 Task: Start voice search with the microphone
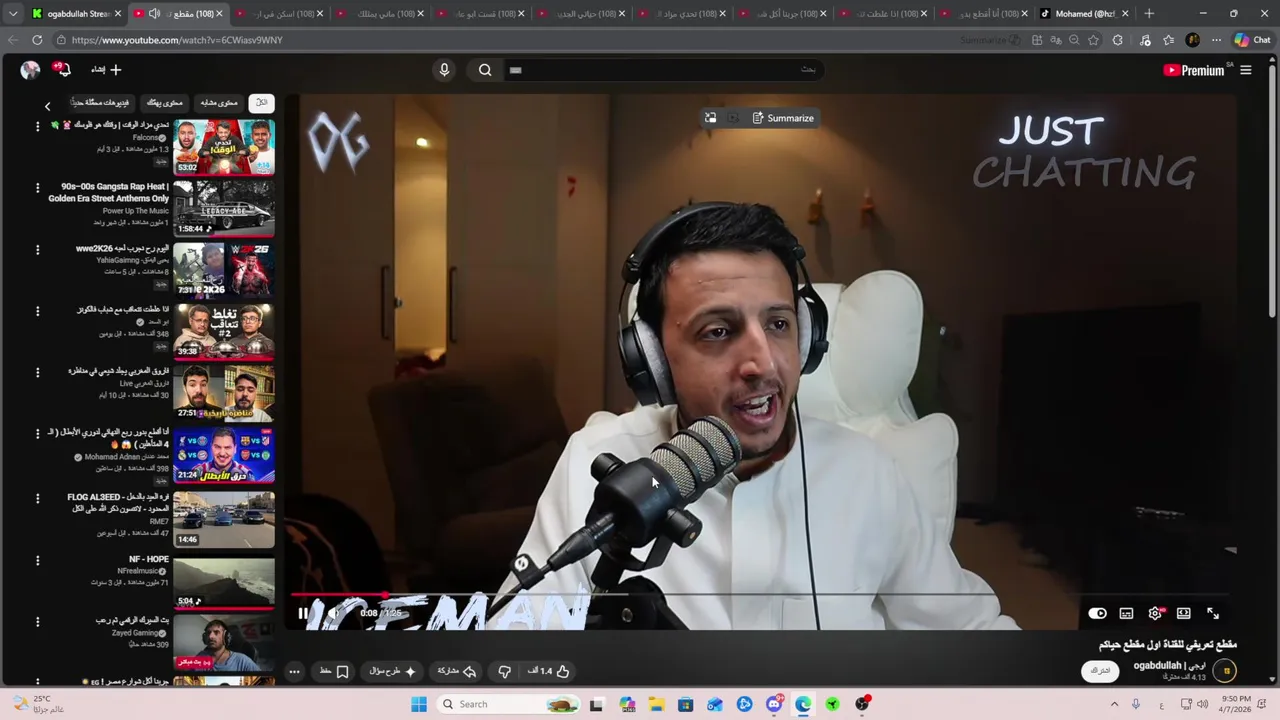(444, 70)
